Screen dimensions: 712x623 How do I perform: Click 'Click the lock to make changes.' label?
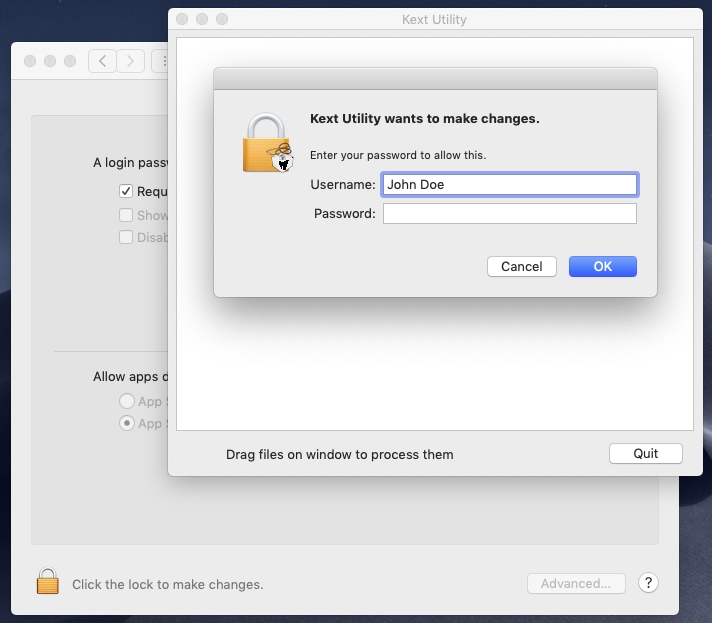pos(168,584)
